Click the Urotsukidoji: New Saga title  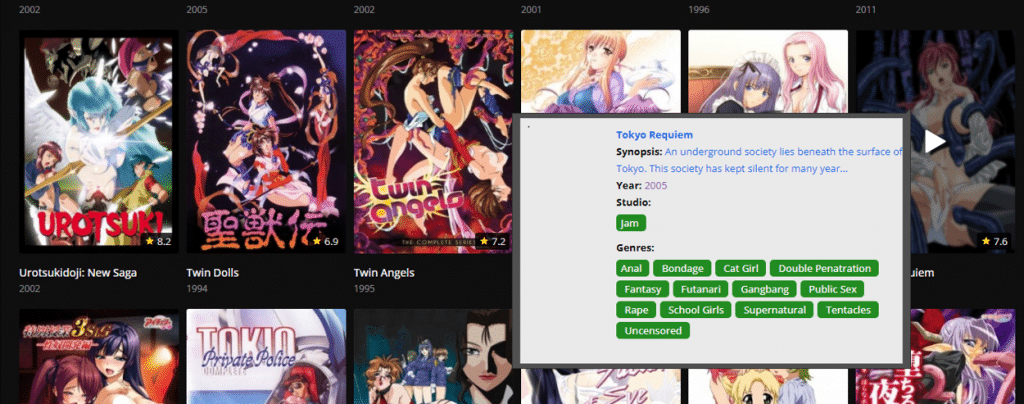78,272
